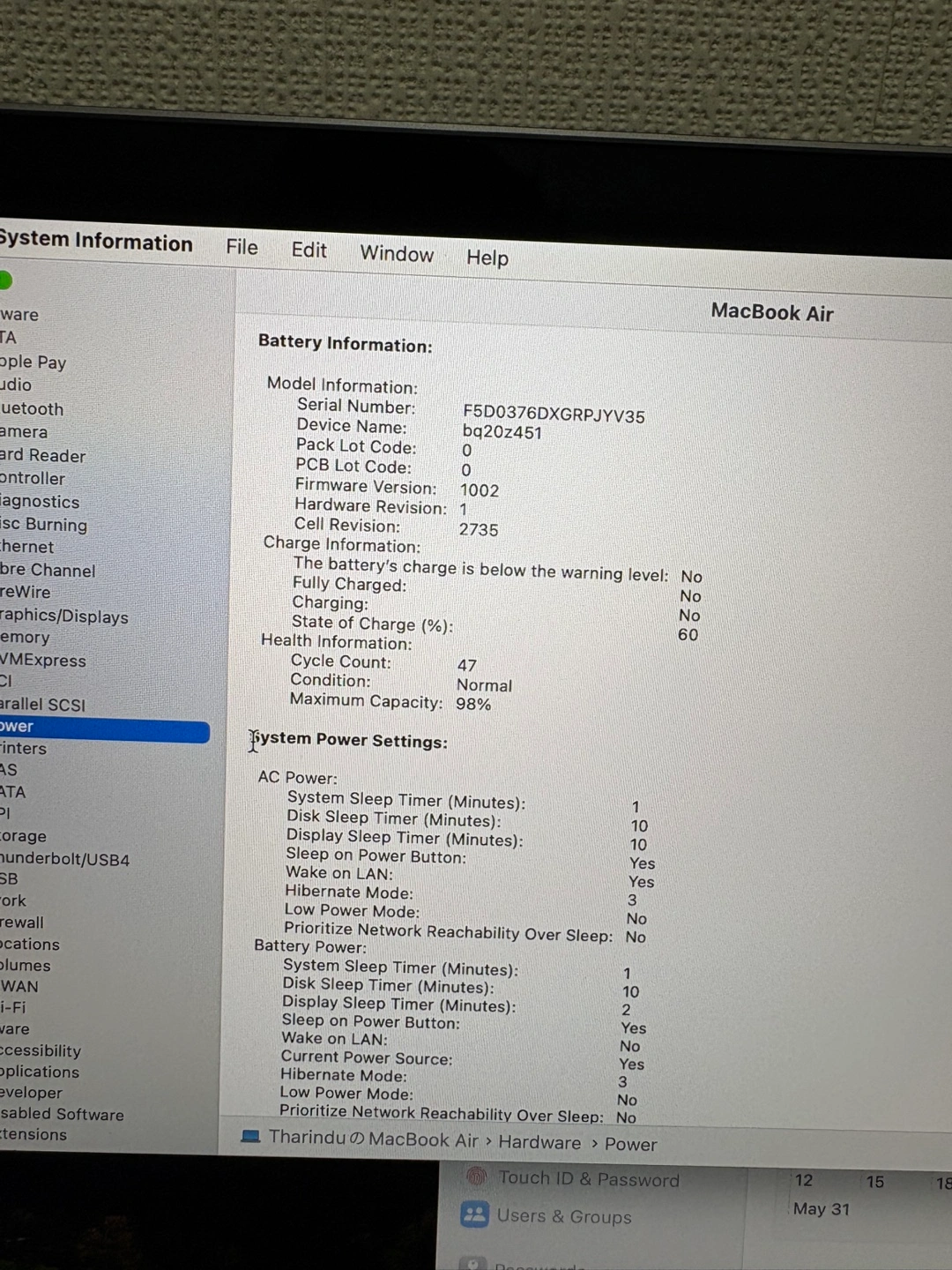The width and height of the screenshot is (952, 1270).
Task: Select Parallel SCSI in the sidebar
Action: point(42,704)
